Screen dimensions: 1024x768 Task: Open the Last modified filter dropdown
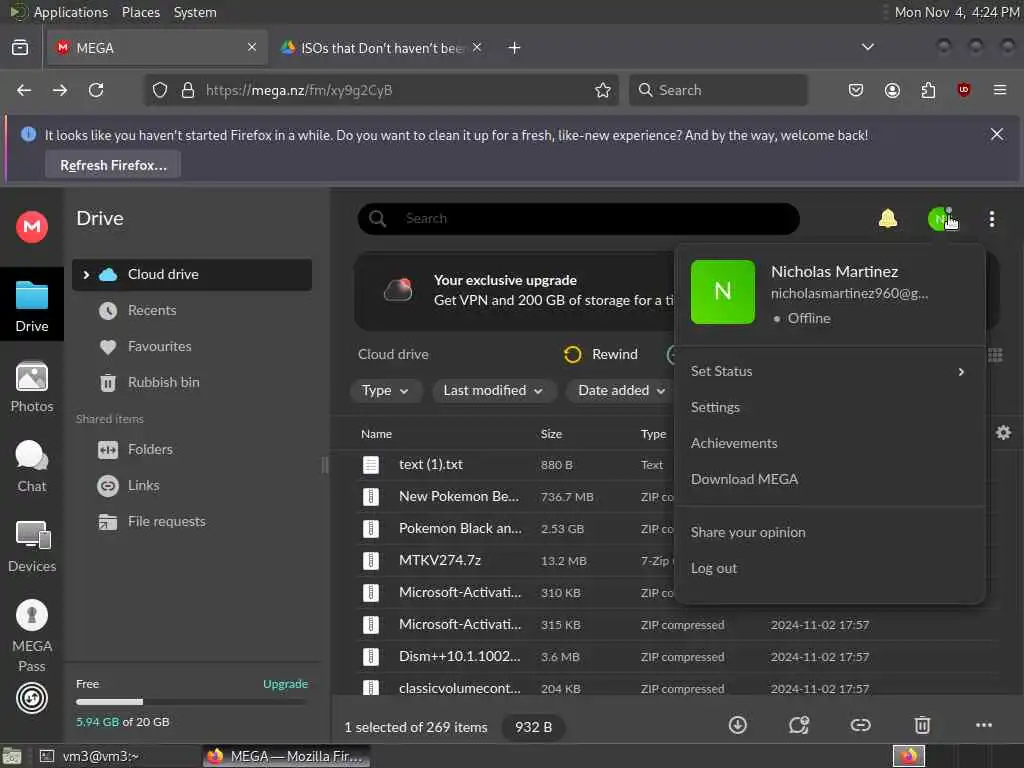point(494,391)
